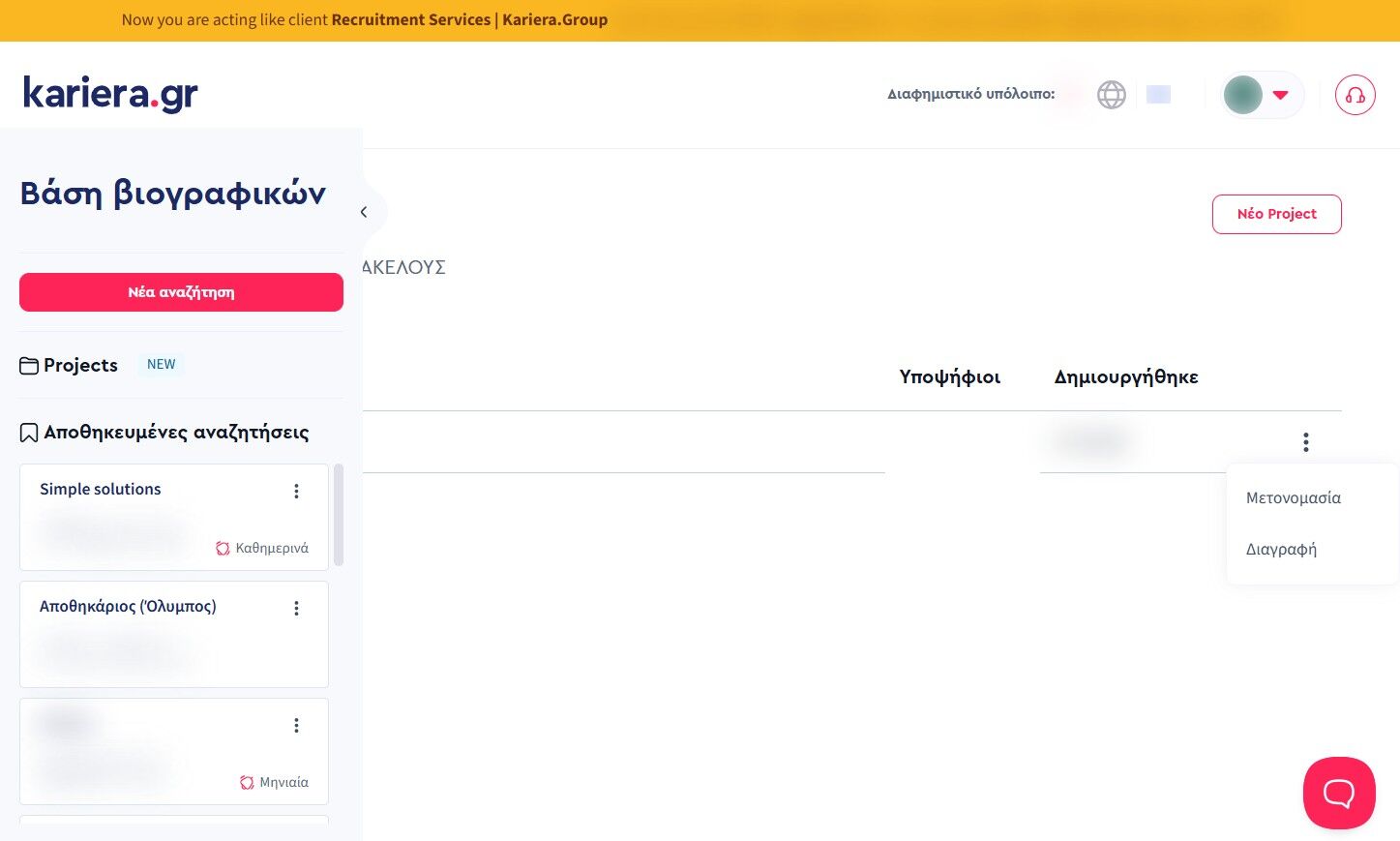
Task: Open the project row three-dot menu
Action: coord(1306,442)
